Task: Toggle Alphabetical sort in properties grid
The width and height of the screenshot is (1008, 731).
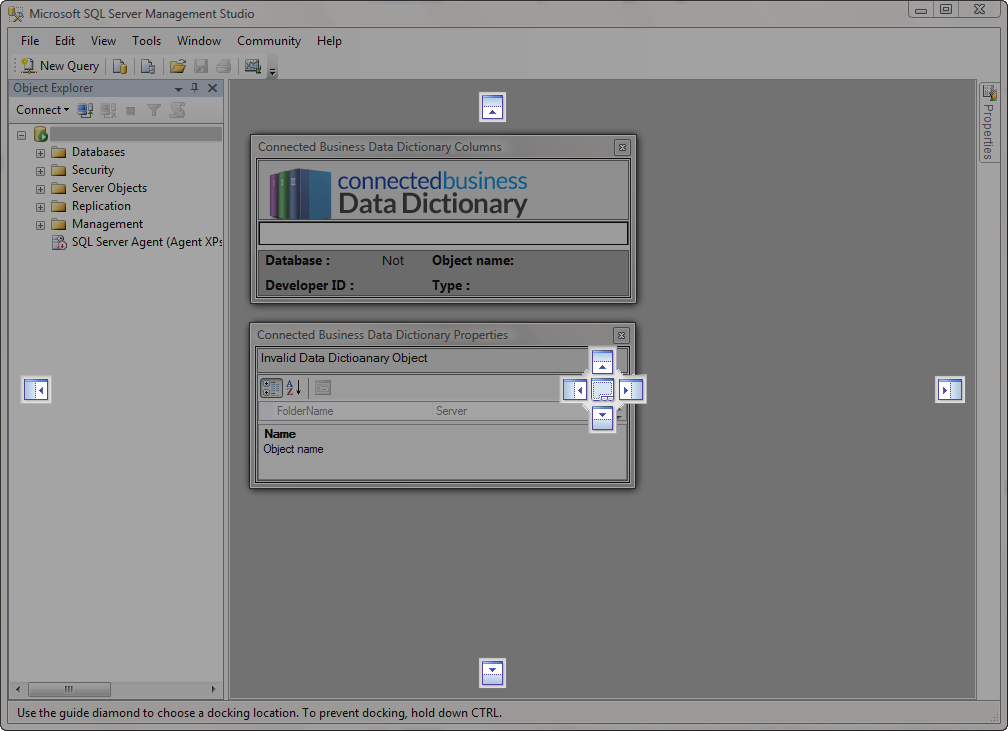Action: click(294, 388)
